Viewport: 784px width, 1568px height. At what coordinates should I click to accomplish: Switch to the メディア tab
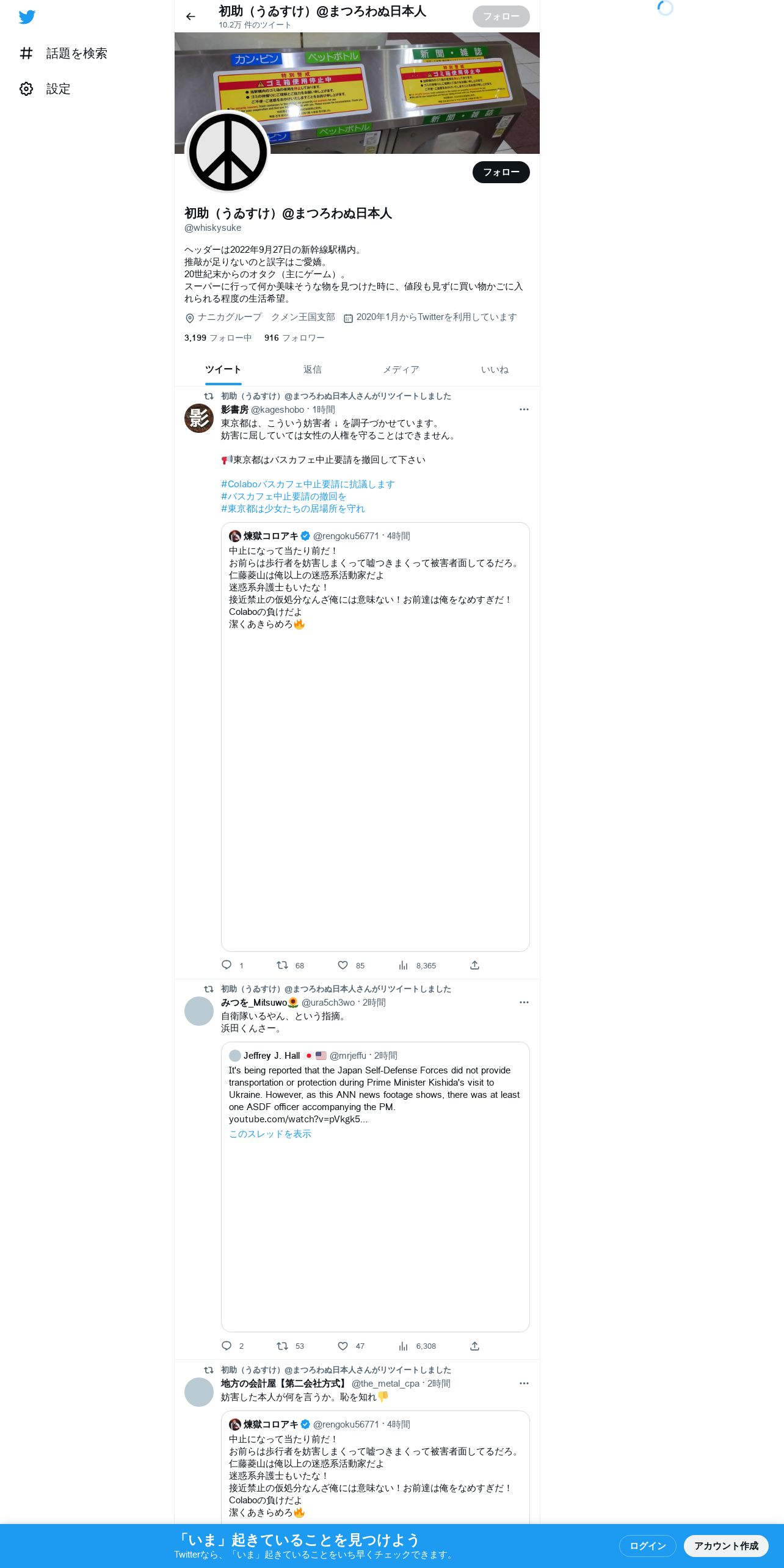(x=401, y=370)
